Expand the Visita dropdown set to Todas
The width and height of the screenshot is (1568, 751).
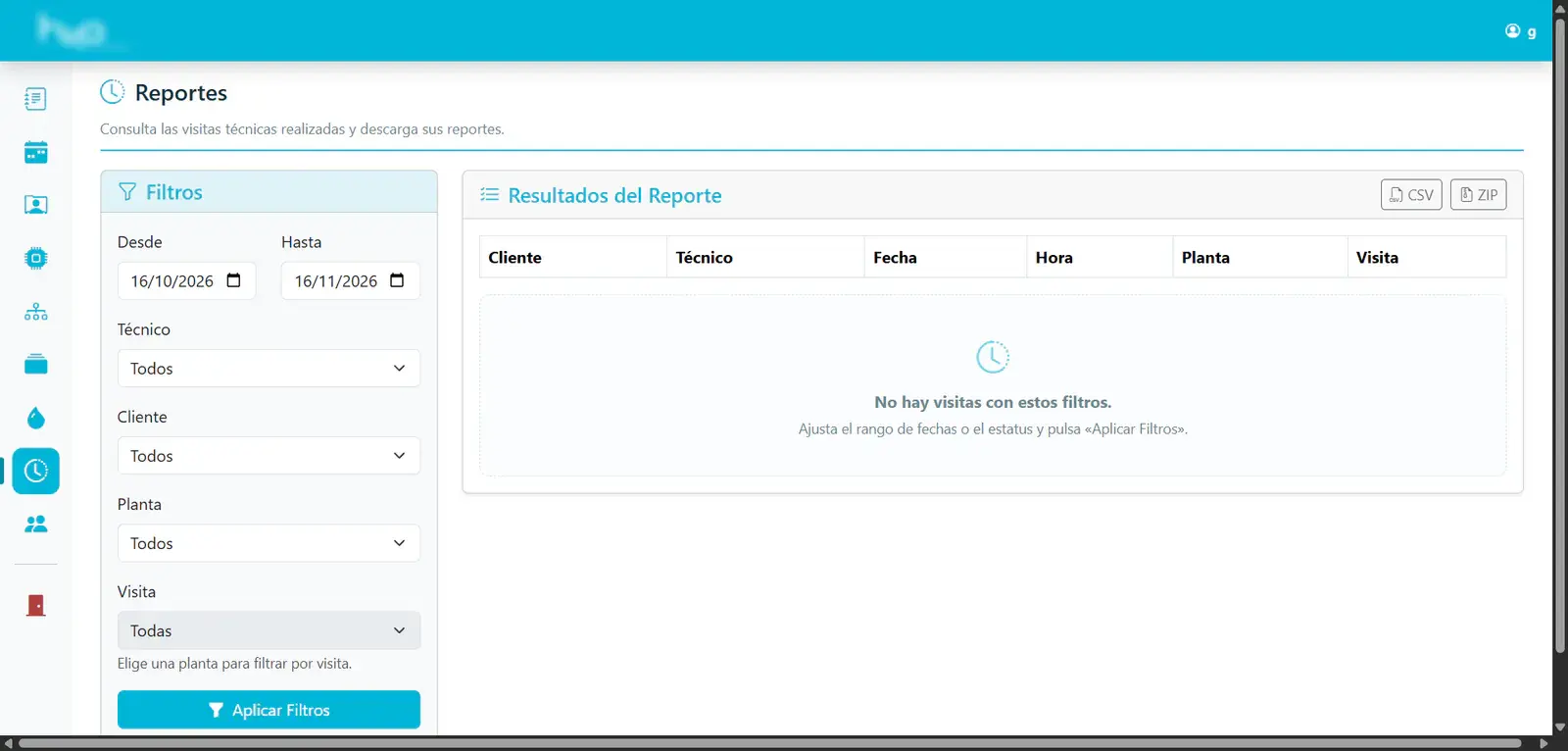tap(269, 630)
